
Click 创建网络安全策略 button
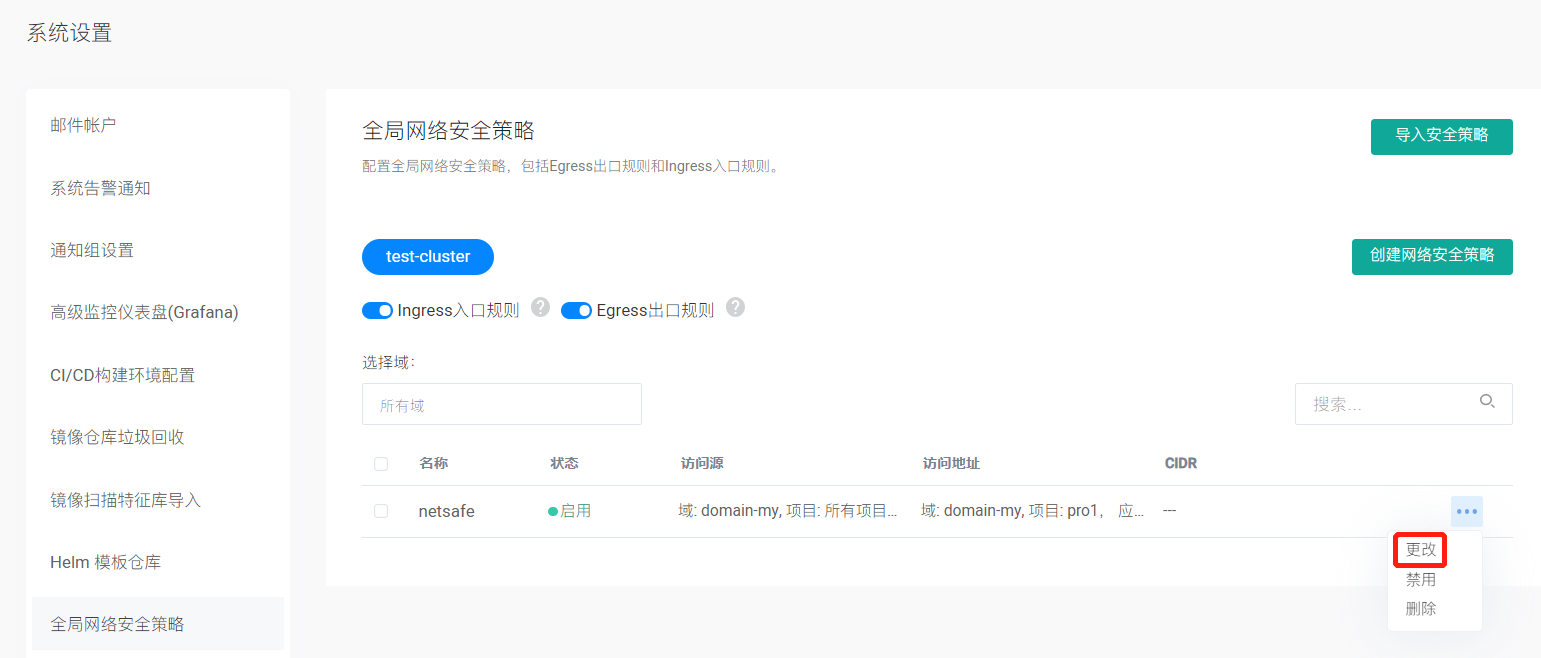(1431, 256)
